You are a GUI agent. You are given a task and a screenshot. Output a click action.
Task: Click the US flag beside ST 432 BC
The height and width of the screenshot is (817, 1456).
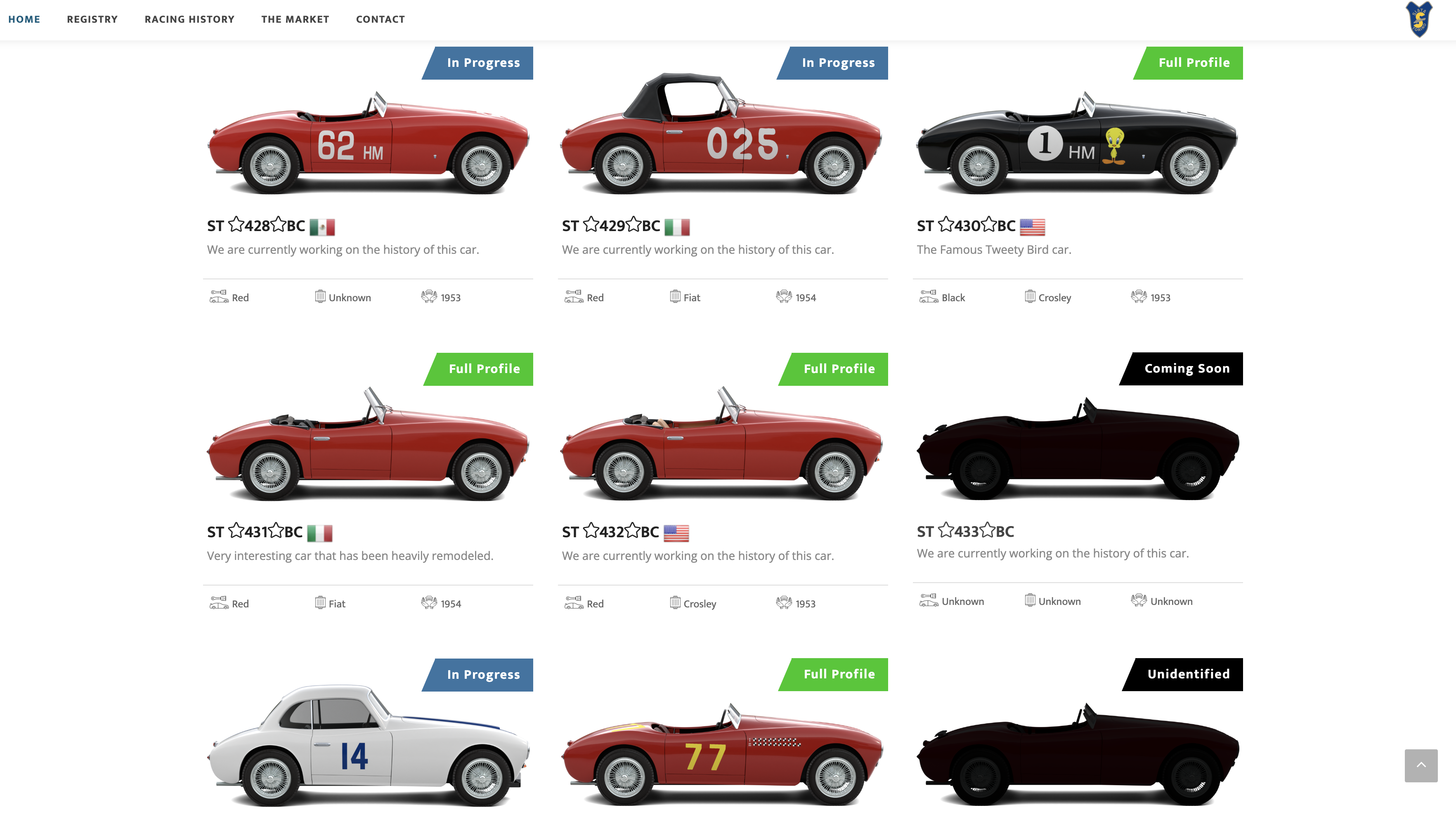click(x=676, y=533)
